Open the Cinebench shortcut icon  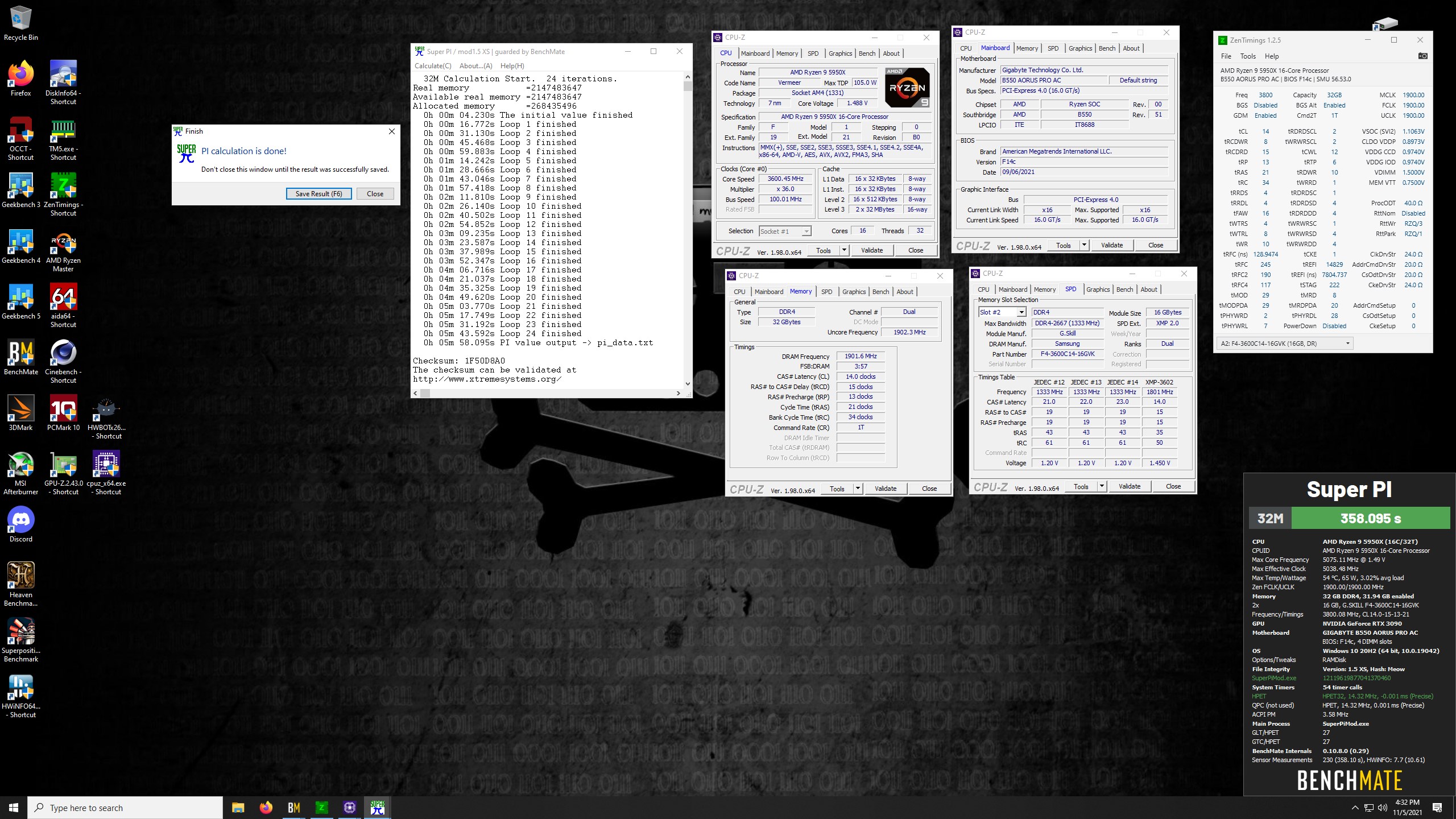tap(63, 361)
